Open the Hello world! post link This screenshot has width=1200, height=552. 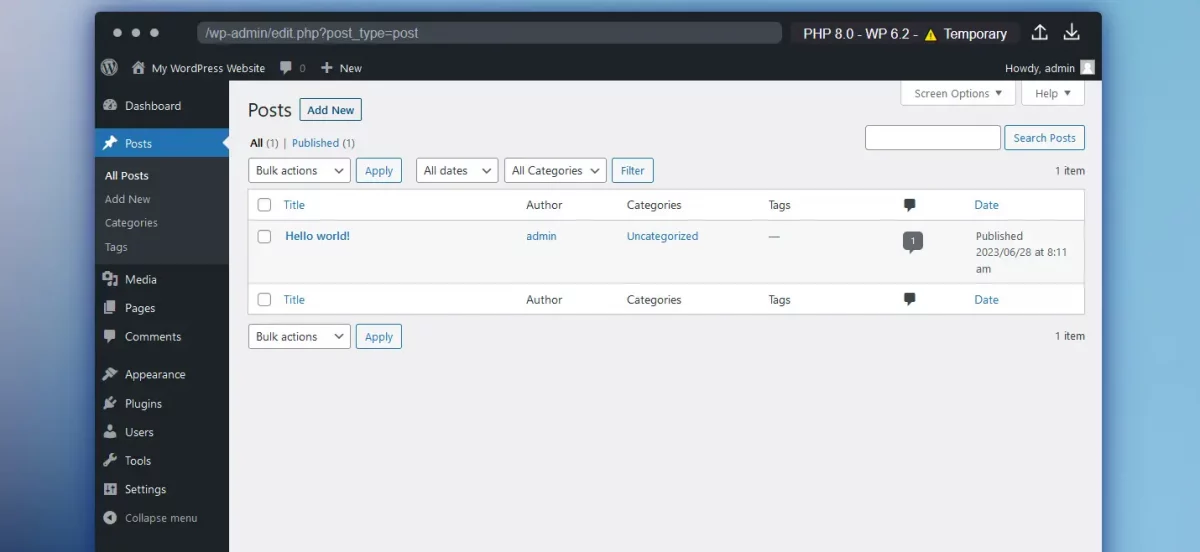tap(318, 236)
